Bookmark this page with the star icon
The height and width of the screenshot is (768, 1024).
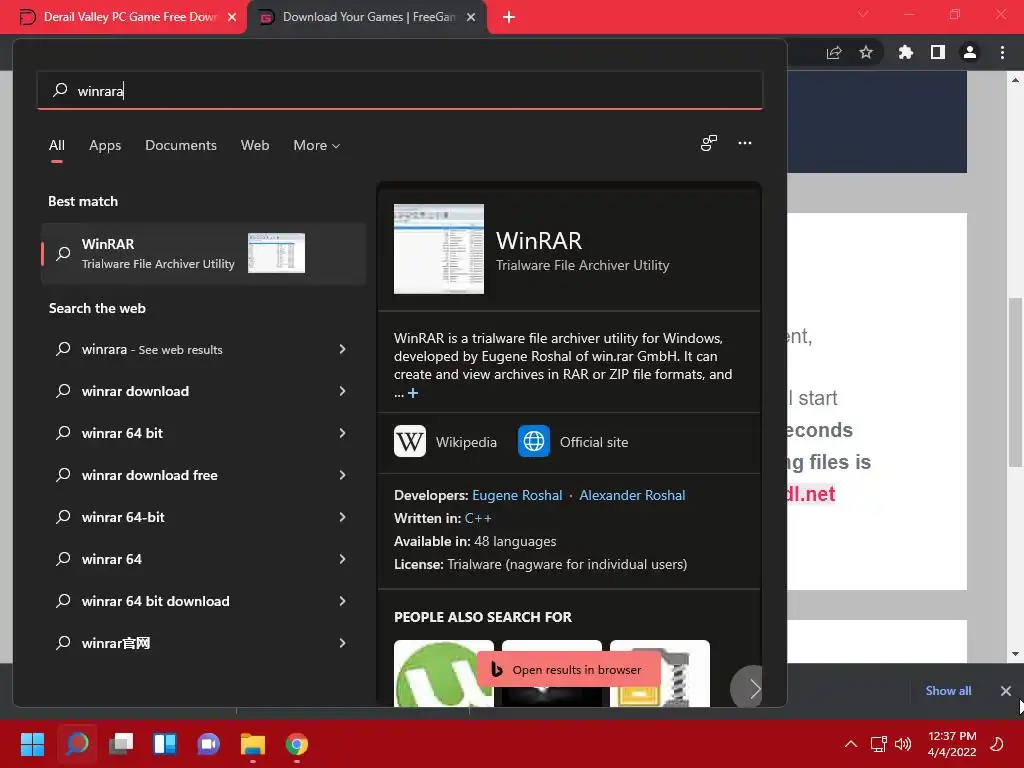point(866,52)
